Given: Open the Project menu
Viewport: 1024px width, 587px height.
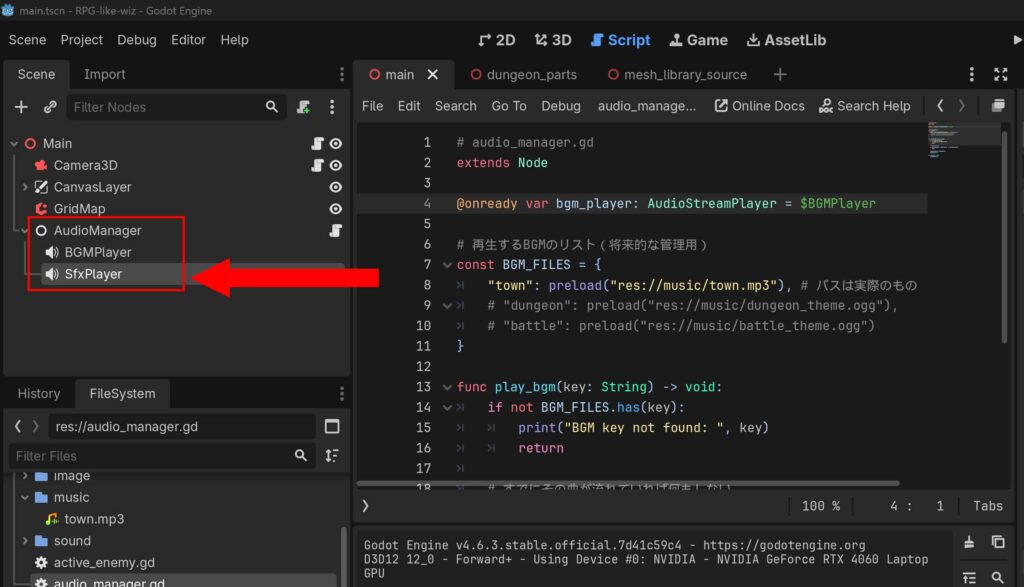Looking at the screenshot, I should (82, 40).
